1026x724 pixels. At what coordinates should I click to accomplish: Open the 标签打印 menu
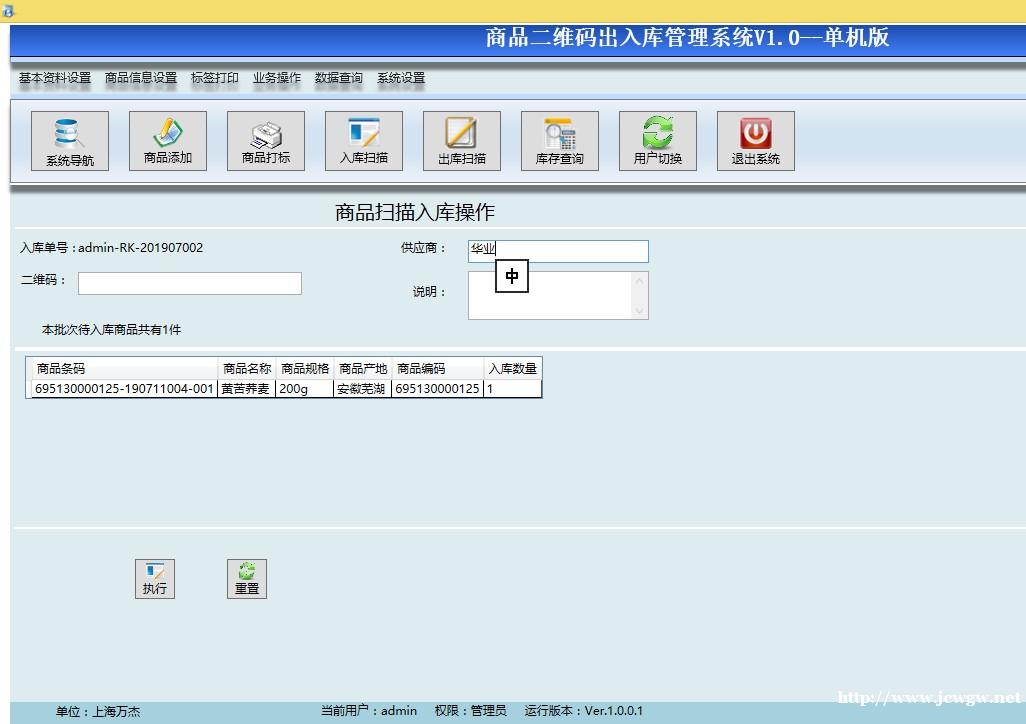point(215,78)
